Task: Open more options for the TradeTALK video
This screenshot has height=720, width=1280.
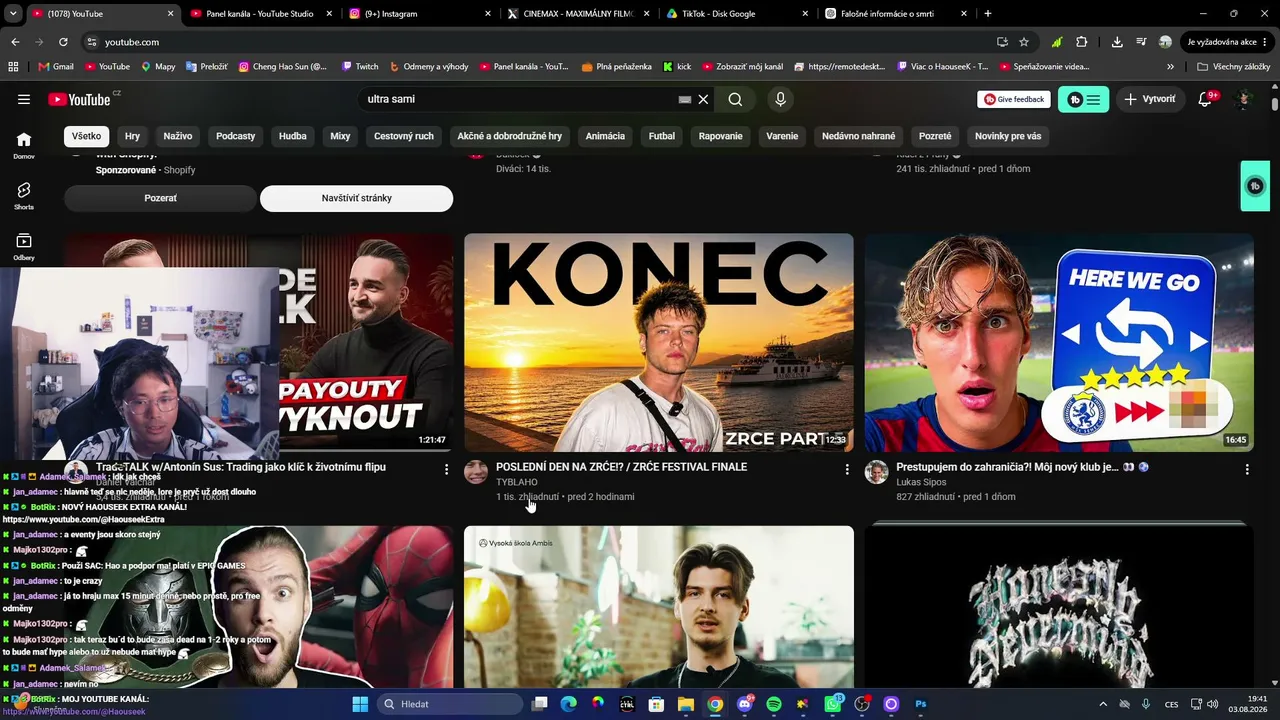Action: (x=446, y=469)
